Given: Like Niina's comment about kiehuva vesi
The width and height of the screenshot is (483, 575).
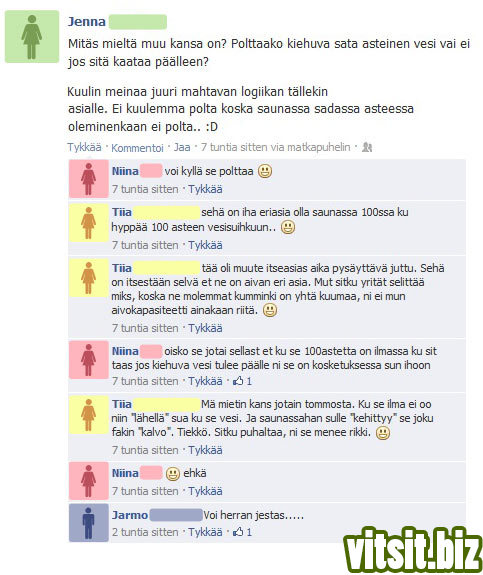Looking at the screenshot, I should tap(205, 381).
